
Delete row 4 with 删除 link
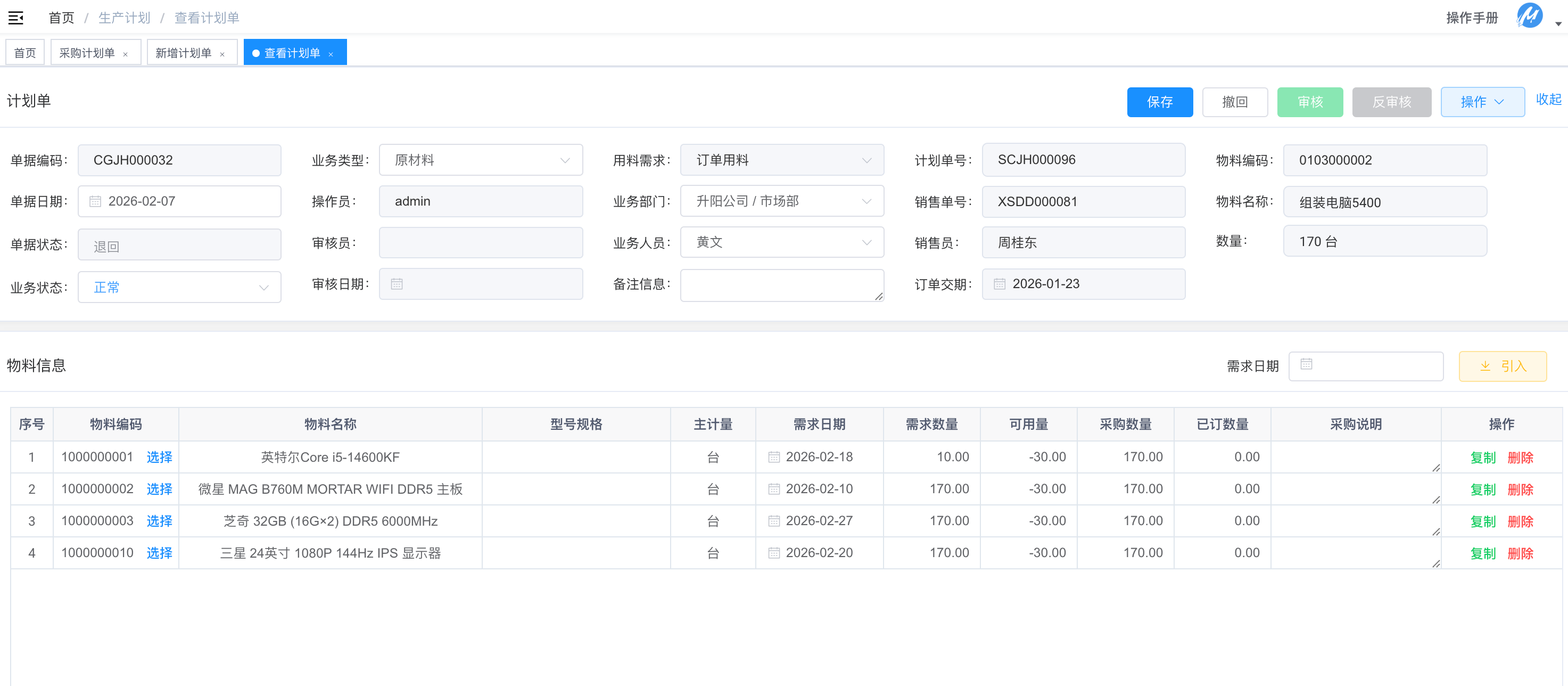click(1520, 553)
